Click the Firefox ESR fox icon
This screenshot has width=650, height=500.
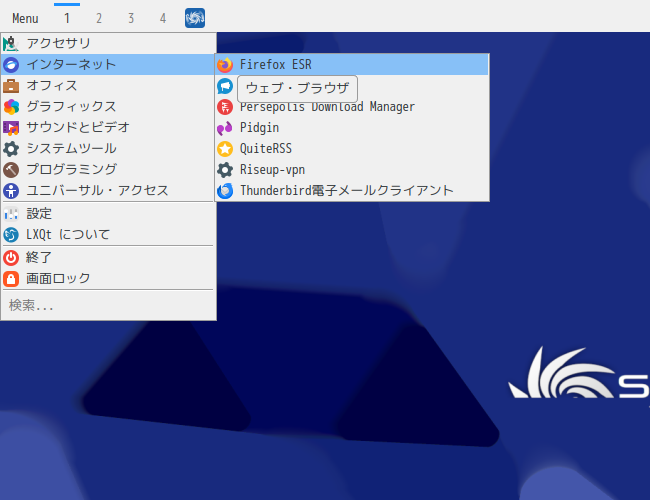225,65
